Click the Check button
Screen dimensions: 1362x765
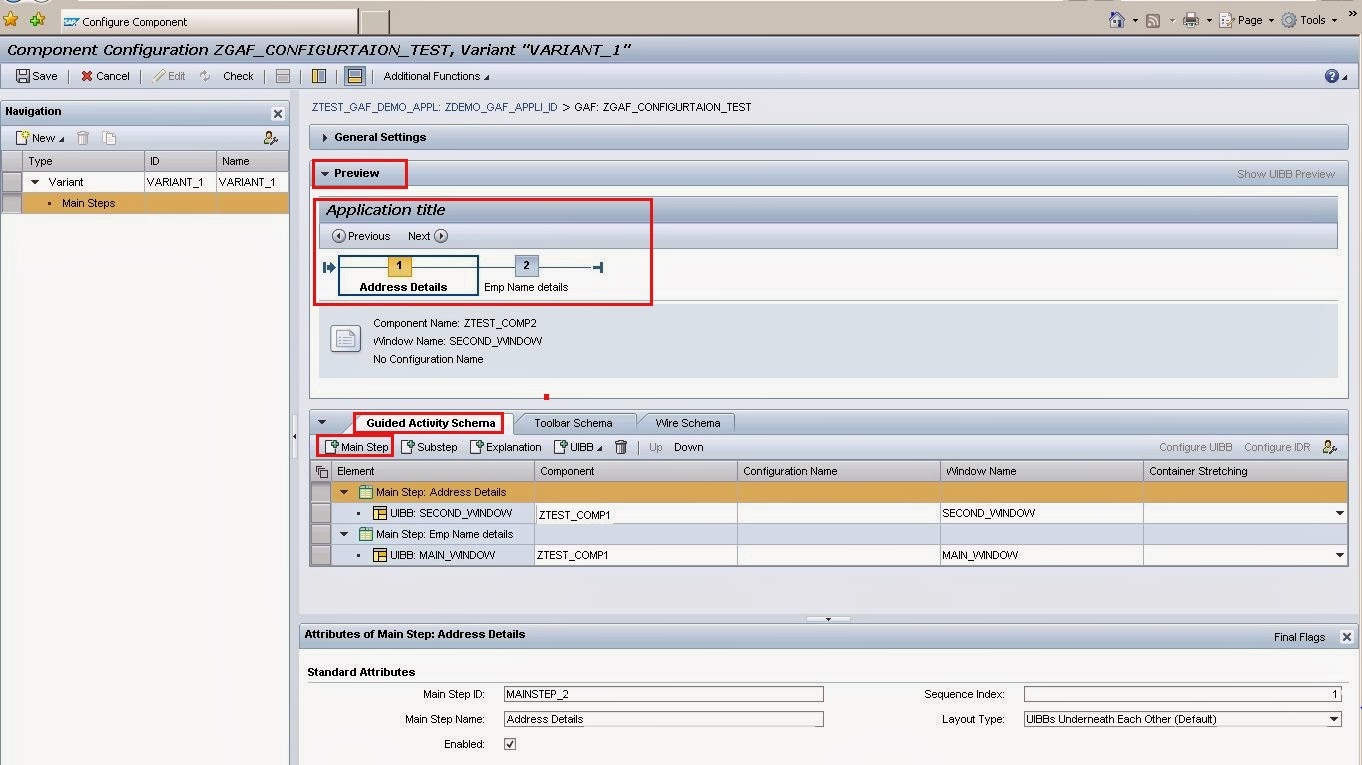click(x=238, y=76)
